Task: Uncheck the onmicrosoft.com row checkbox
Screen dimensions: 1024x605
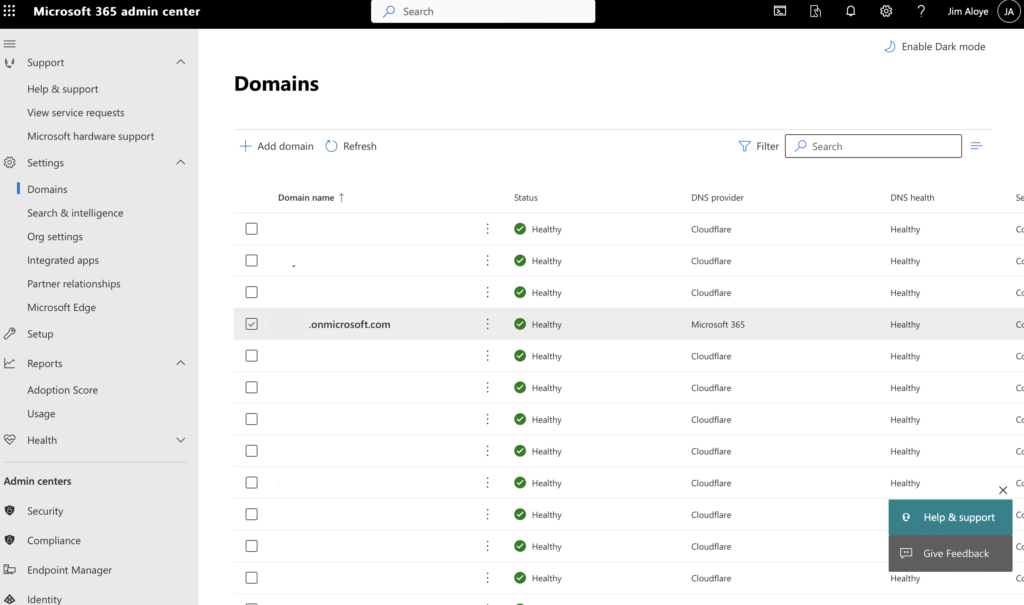Action: (x=251, y=324)
